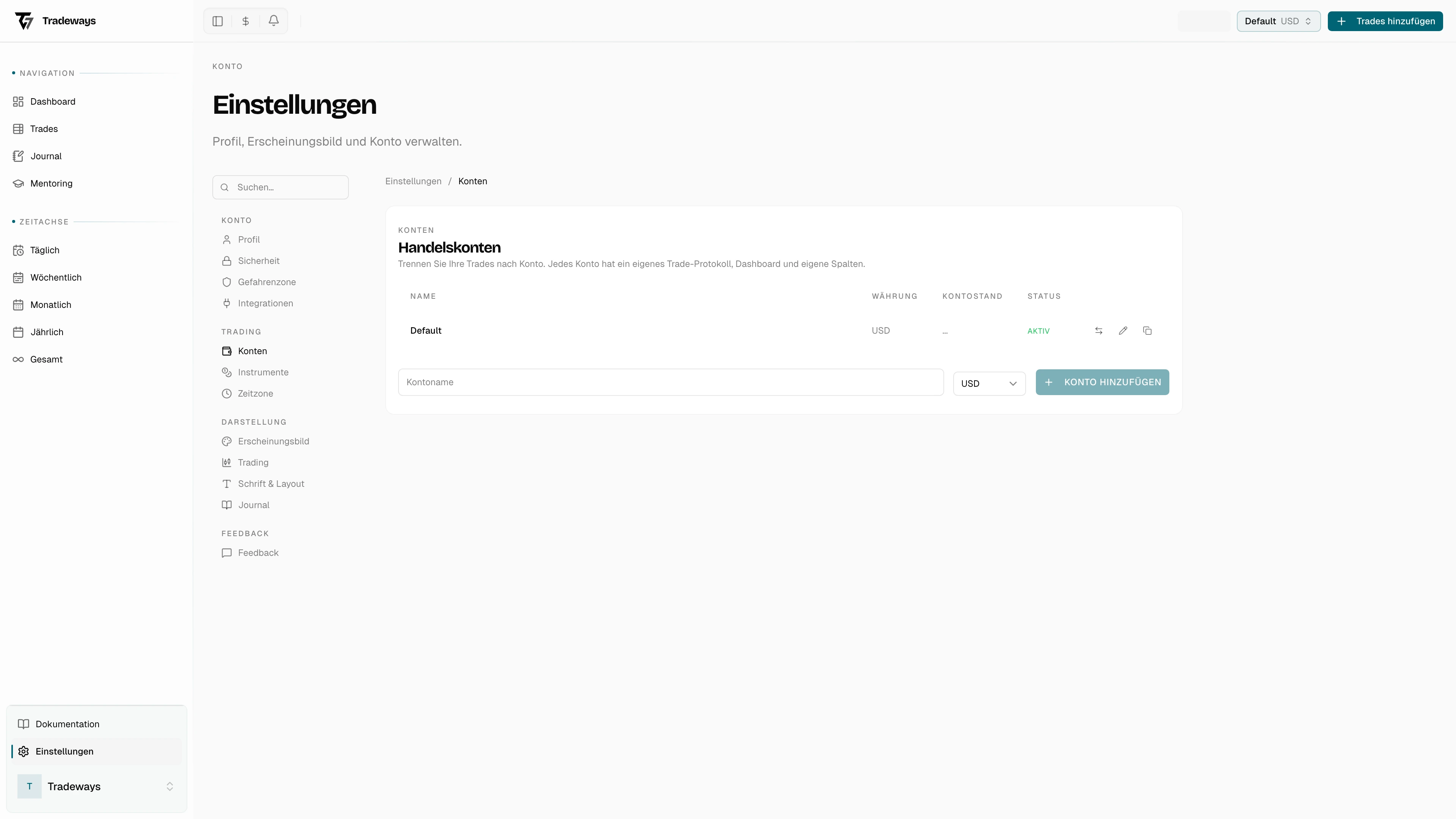Click the Trades hinzufügen button
This screenshot has height=819, width=1456.
[1385, 21]
